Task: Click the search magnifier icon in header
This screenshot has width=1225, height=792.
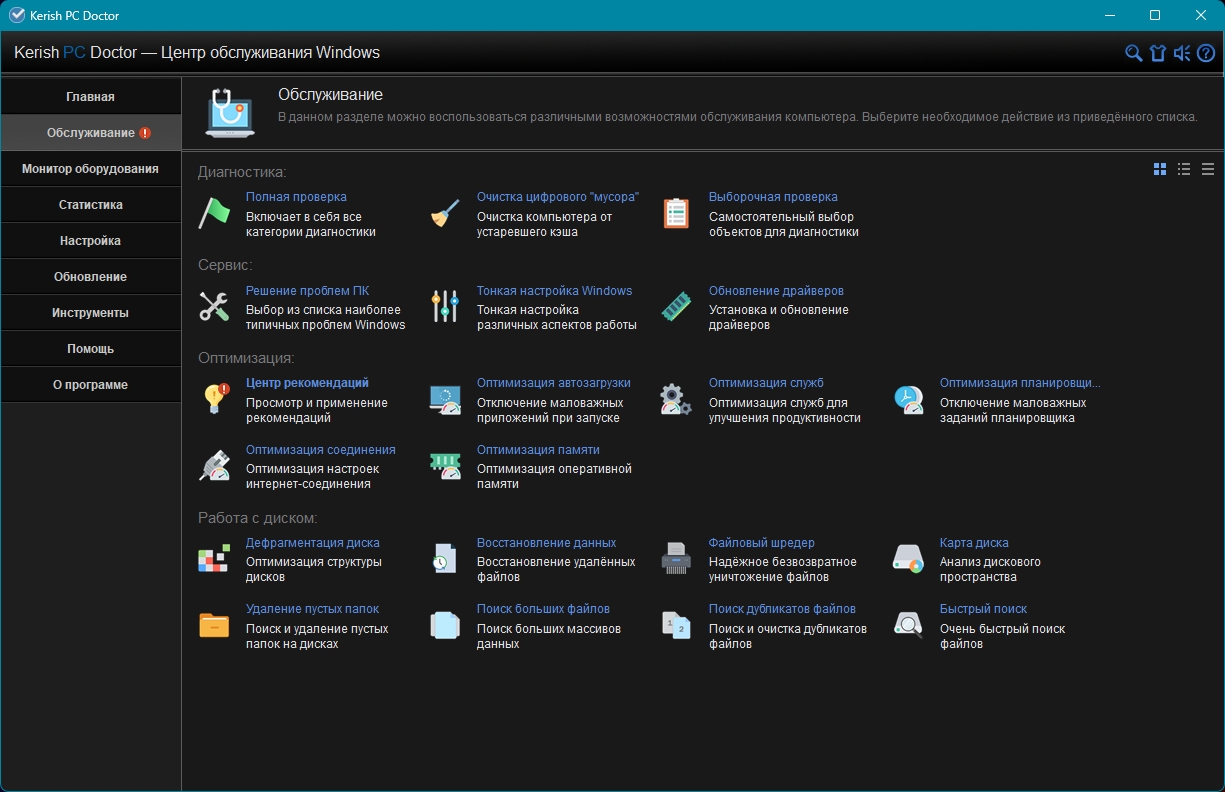Action: pos(1134,53)
